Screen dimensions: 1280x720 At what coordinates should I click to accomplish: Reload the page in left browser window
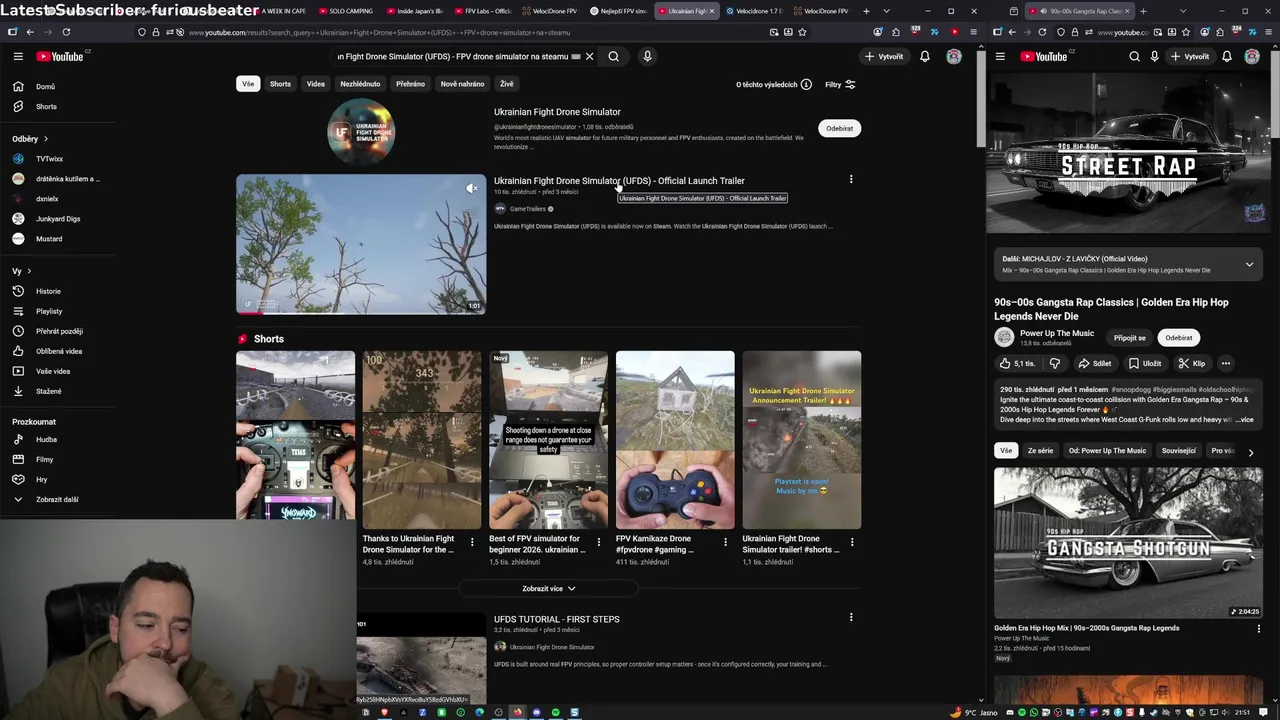(x=66, y=32)
